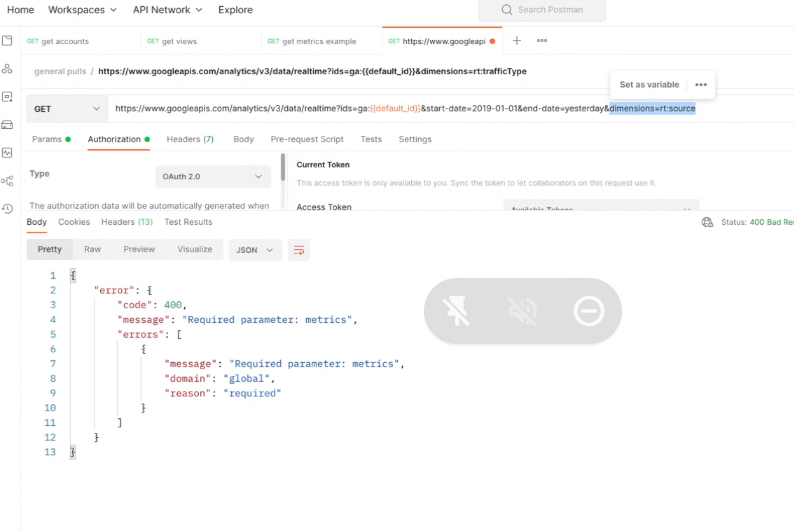The width and height of the screenshot is (794, 531).
Task: Open Available Tokens dropdown
Action: coord(601,206)
